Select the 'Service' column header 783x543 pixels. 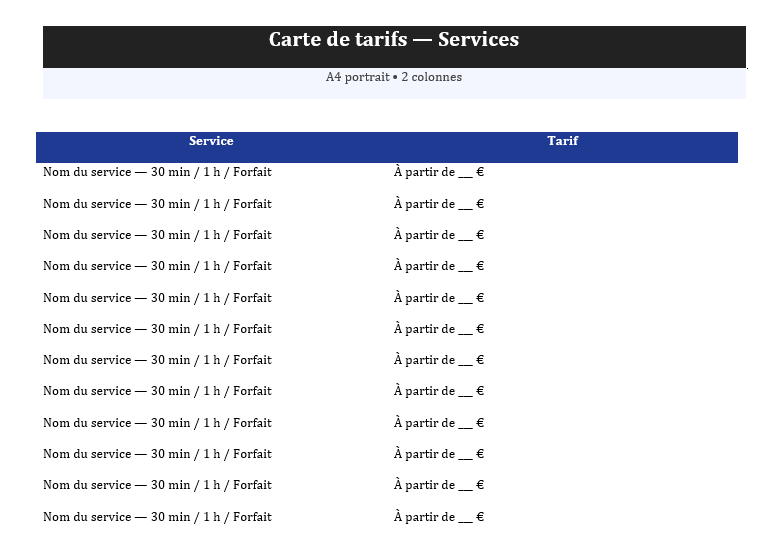tap(211, 141)
